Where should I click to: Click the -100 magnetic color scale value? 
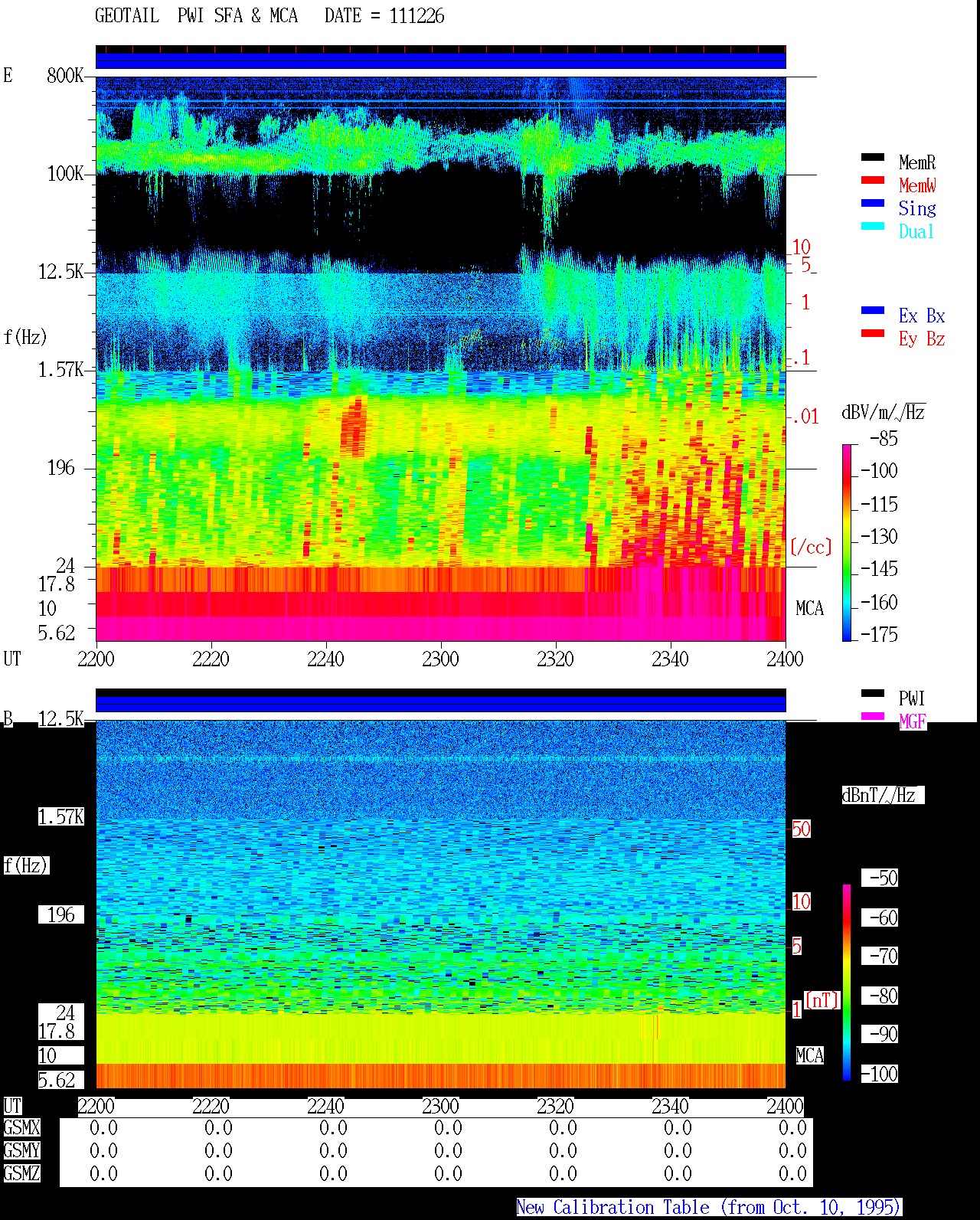879,1074
